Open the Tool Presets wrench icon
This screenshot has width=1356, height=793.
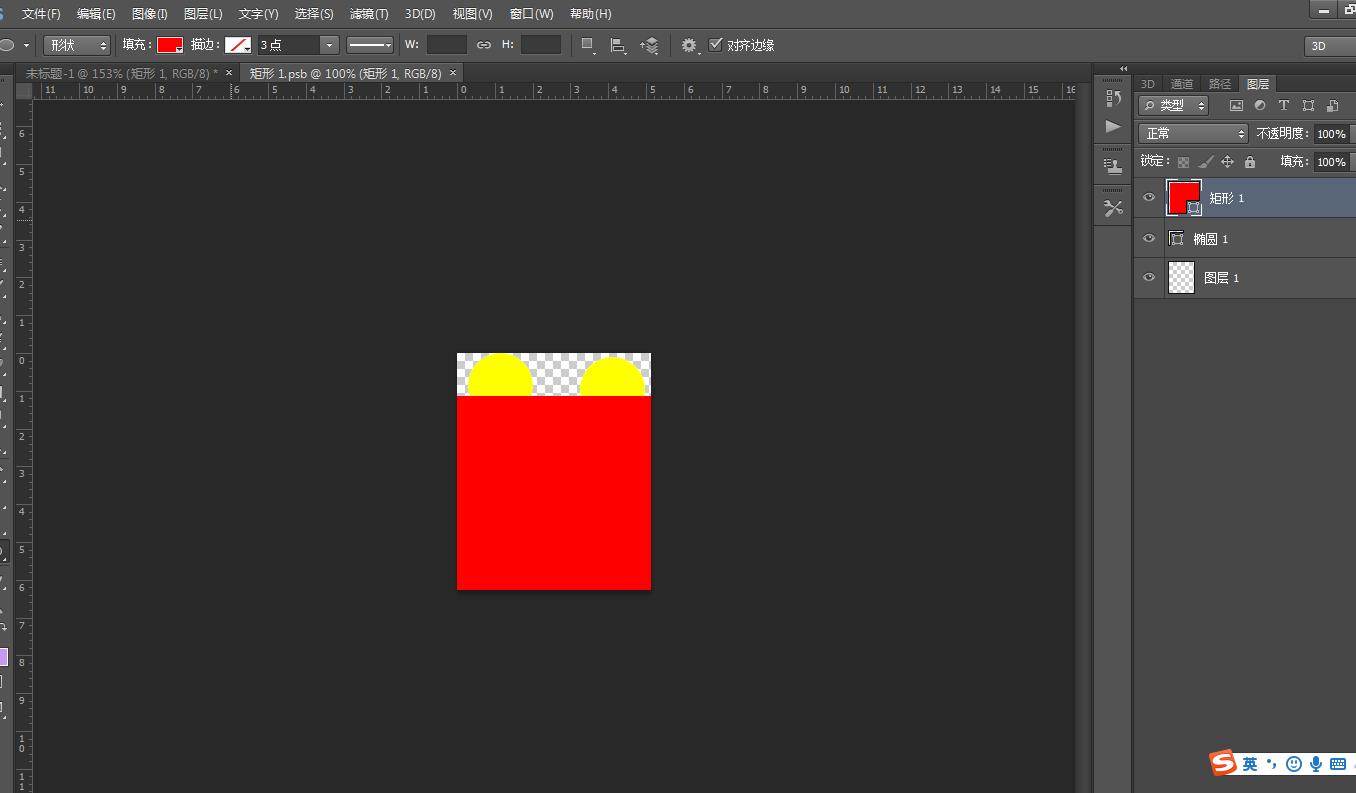(x=1113, y=208)
